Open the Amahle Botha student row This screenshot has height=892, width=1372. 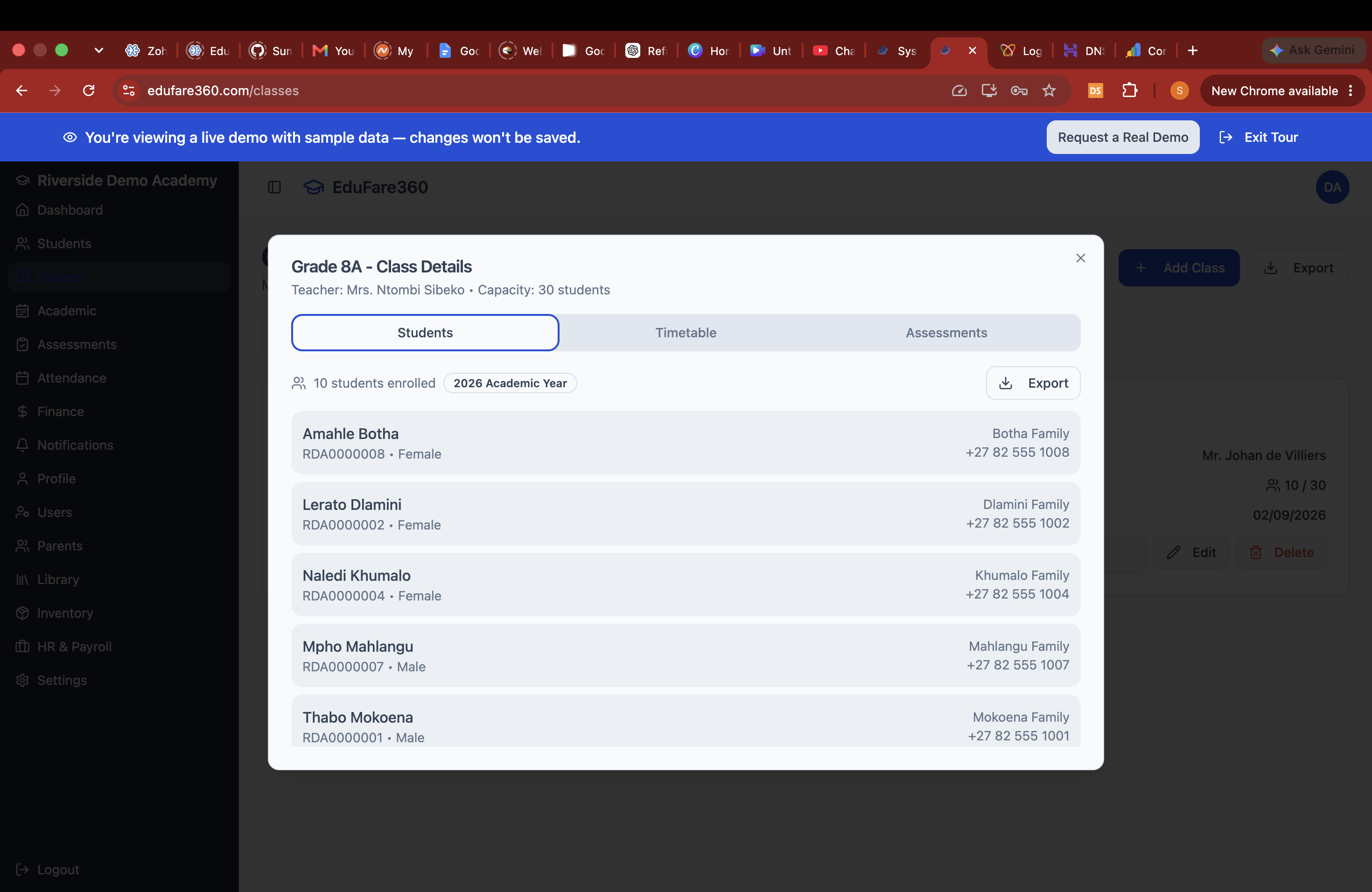click(x=686, y=443)
